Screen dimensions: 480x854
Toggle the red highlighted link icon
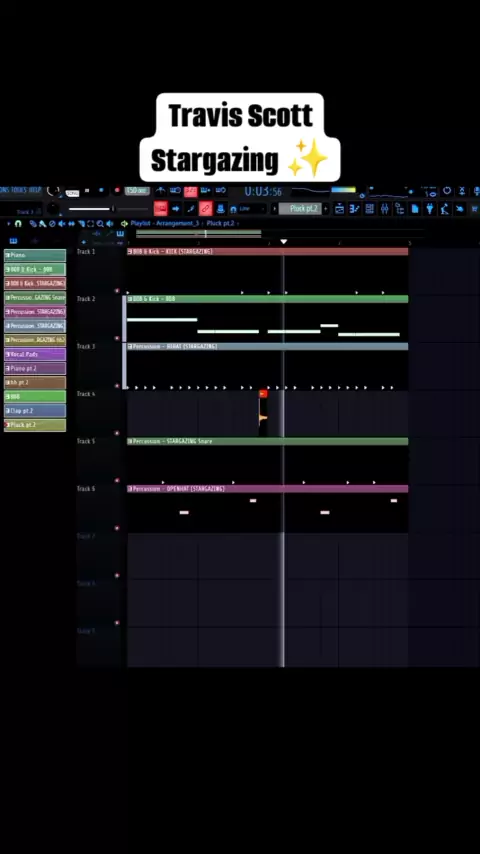[205, 208]
